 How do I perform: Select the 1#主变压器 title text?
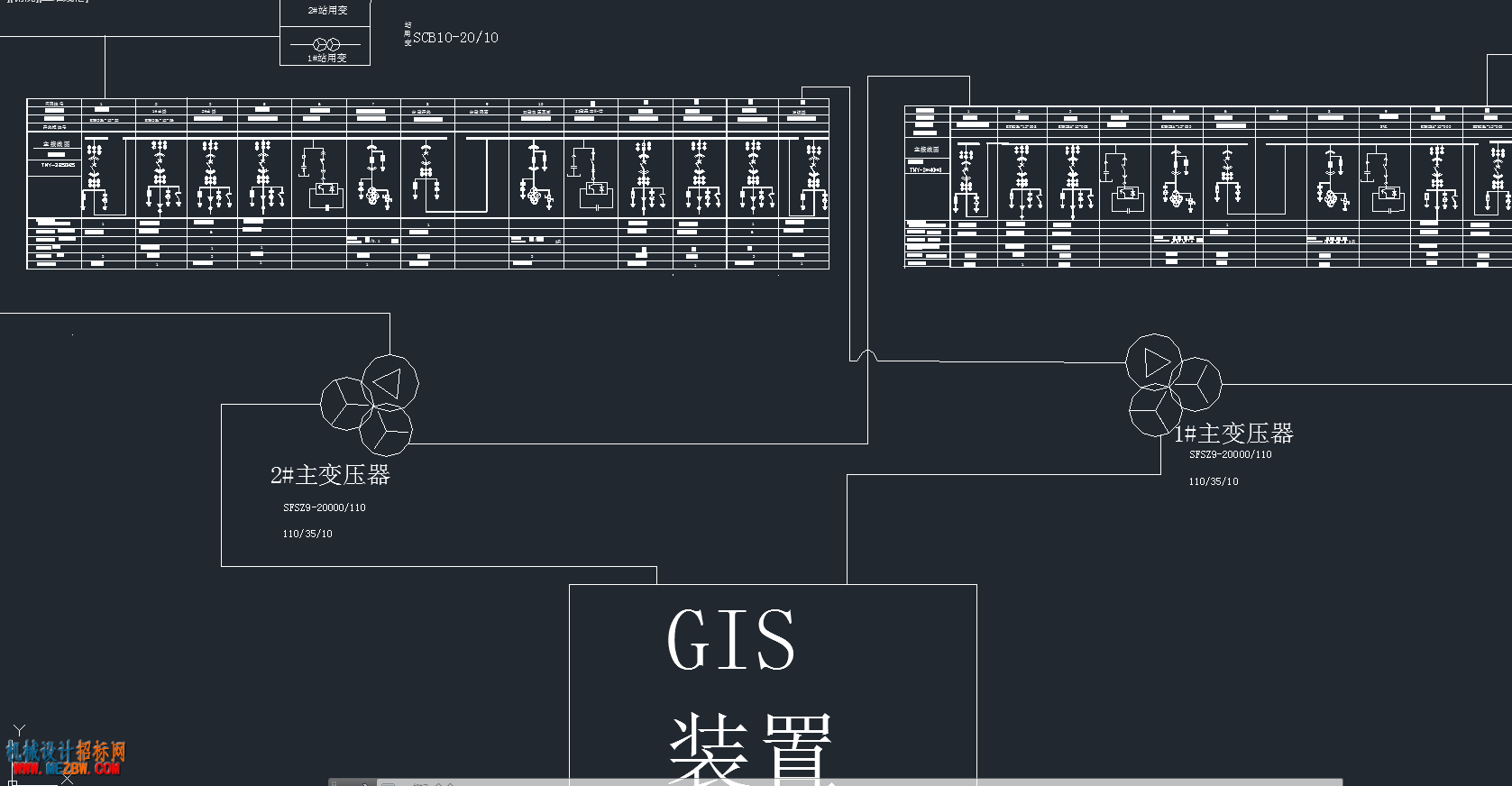(x=1233, y=434)
